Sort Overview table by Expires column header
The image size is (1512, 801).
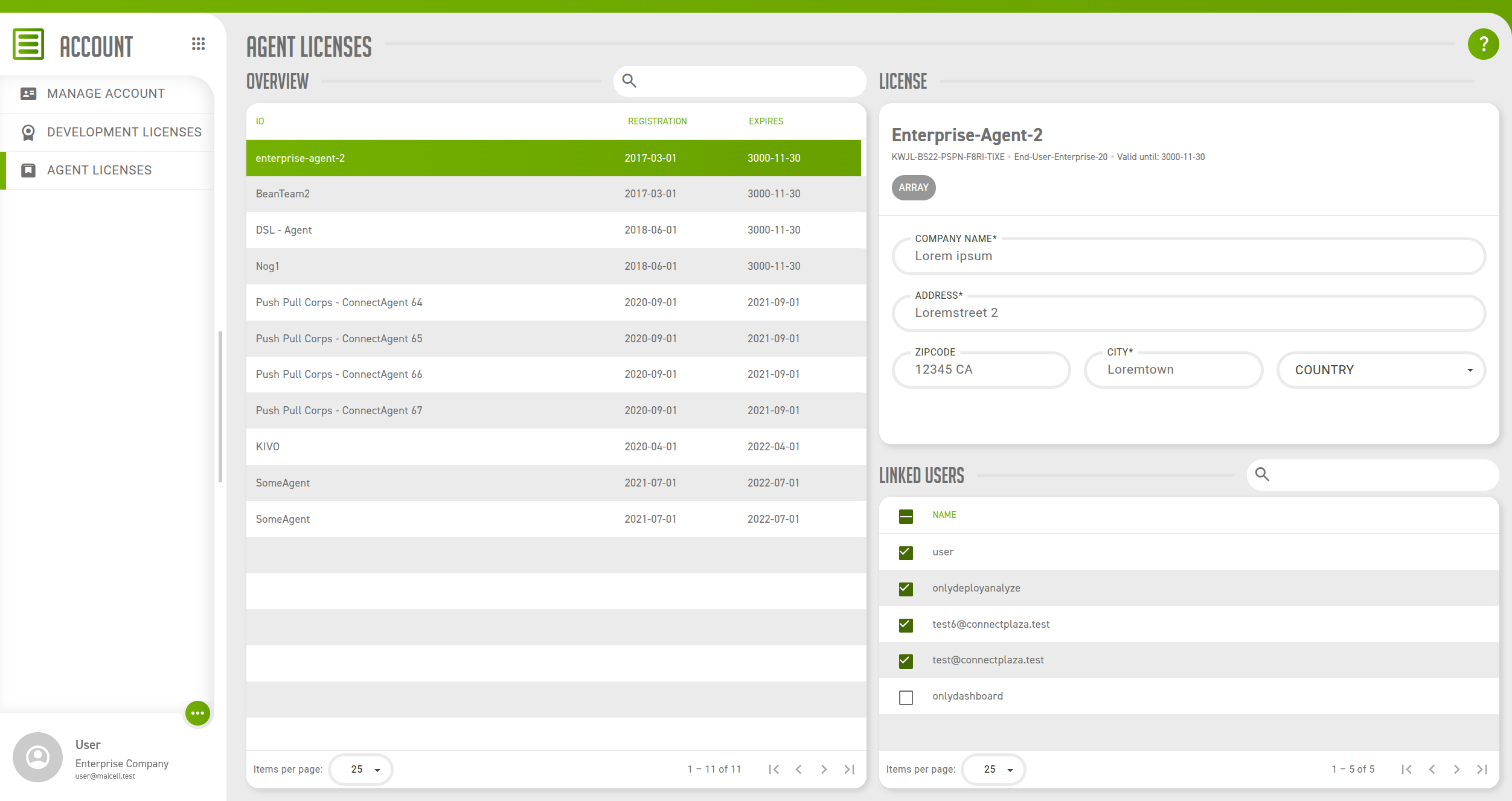(x=766, y=121)
